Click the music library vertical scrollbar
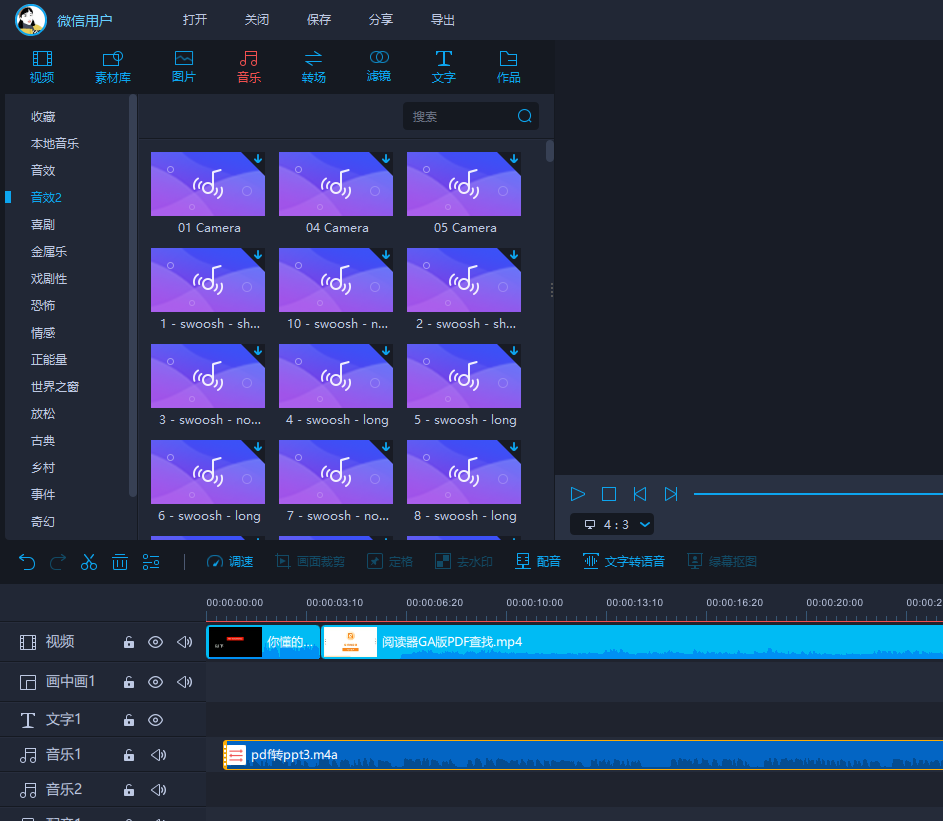Viewport: 943px width, 821px height. pyautogui.click(x=550, y=151)
